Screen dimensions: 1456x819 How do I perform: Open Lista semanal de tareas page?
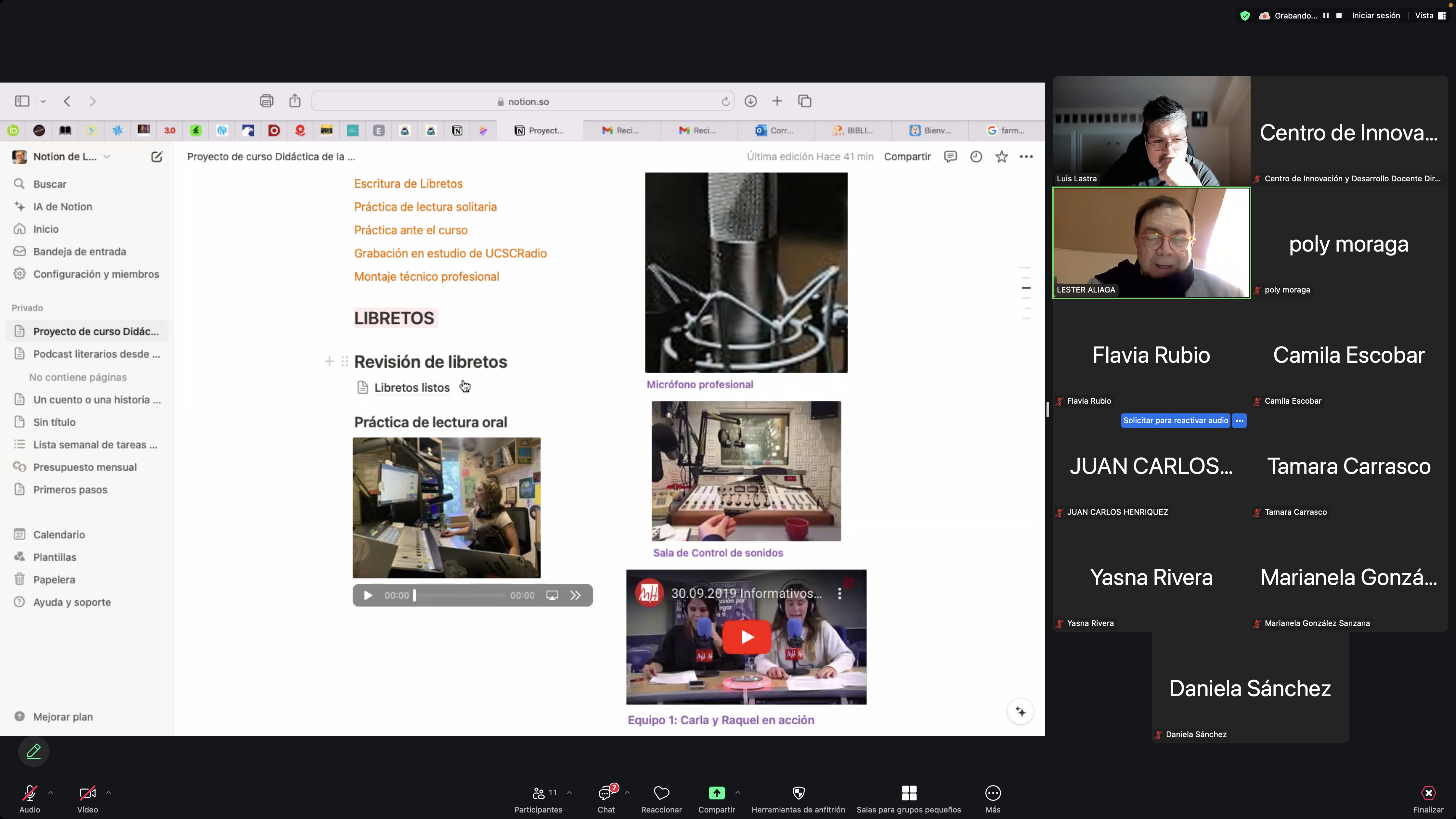pyautogui.click(x=88, y=445)
